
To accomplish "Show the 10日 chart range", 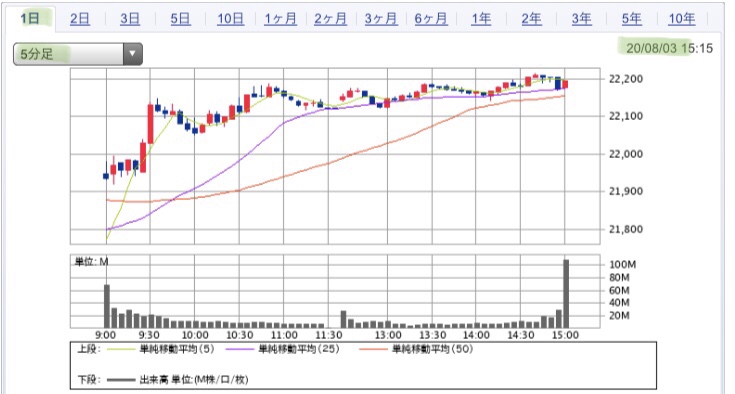I will (230, 19).
